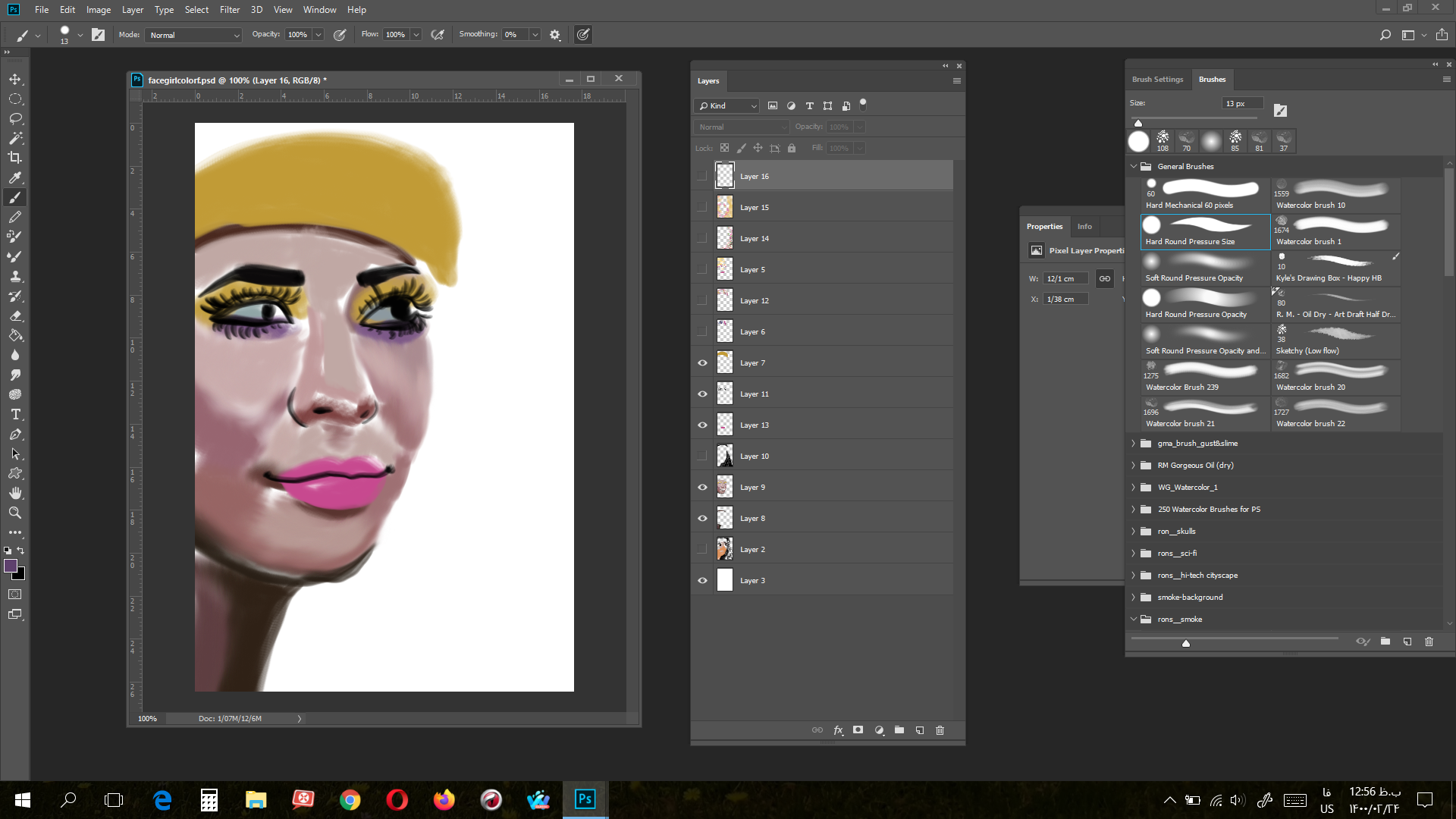Open the brush Mode dropdown
Image resolution: width=1456 pixels, height=819 pixels.
click(194, 35)
